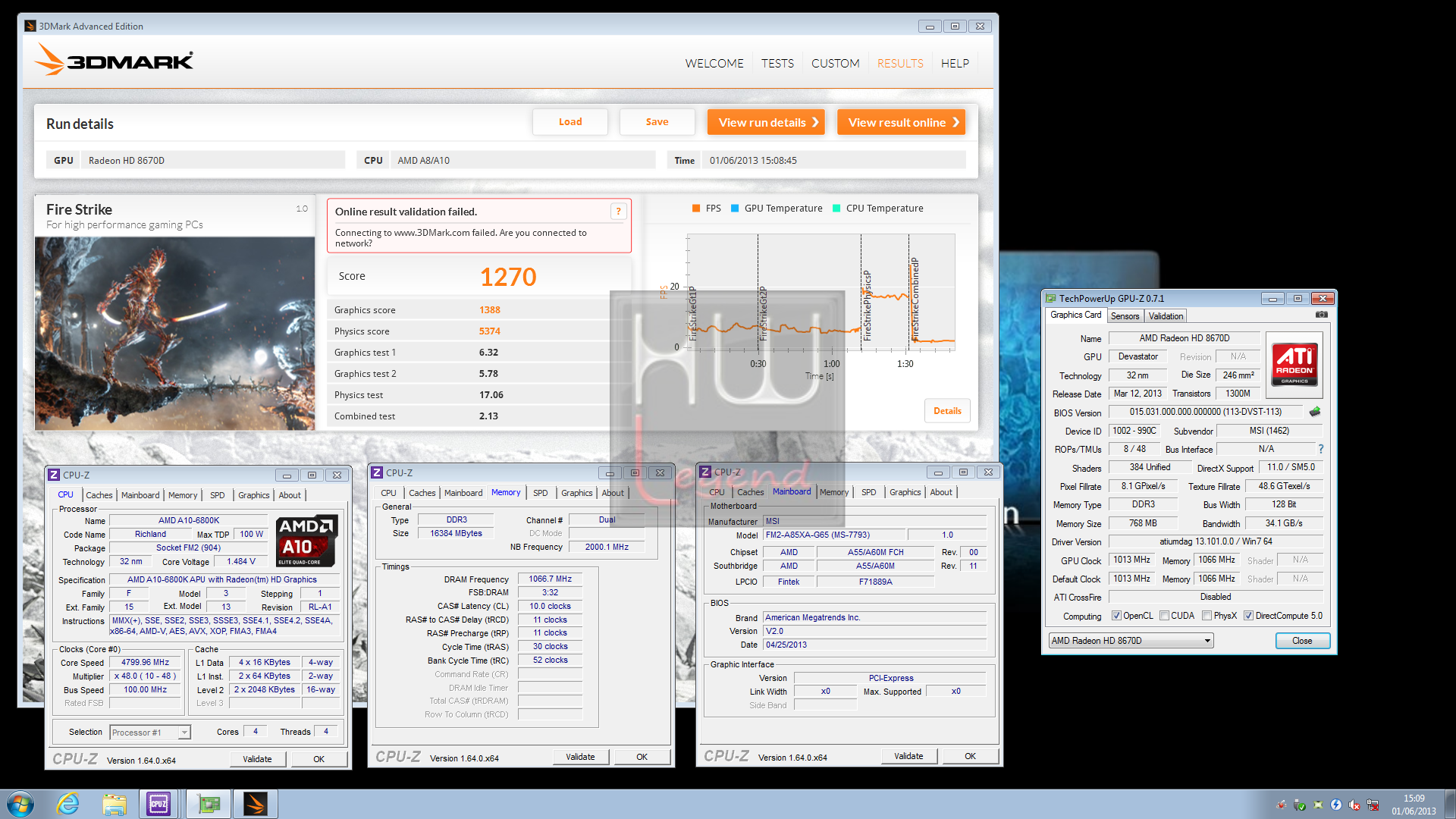This screenshot has height=819, width=1456.
Task: Open the Processor #1 selection dropdown
Action: pos(150,733)
